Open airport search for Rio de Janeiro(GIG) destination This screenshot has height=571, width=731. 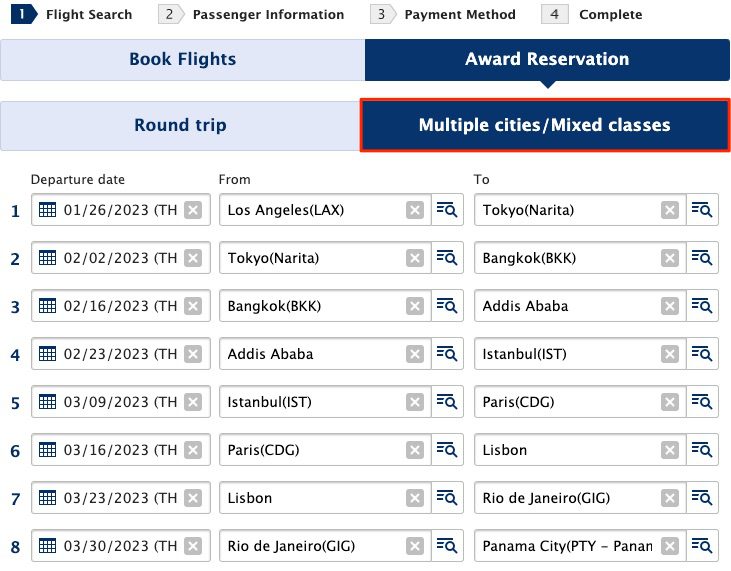702,498
